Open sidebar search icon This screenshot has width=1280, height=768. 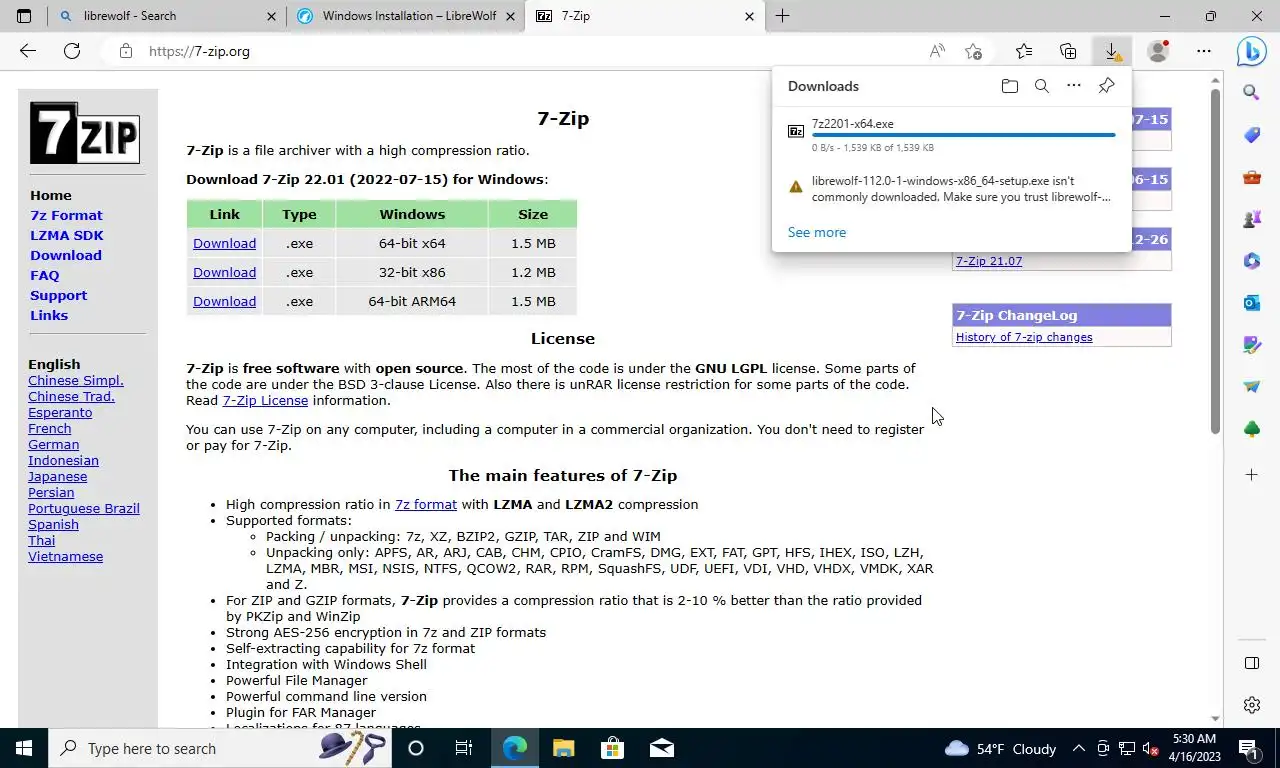tap(1252, 93)
